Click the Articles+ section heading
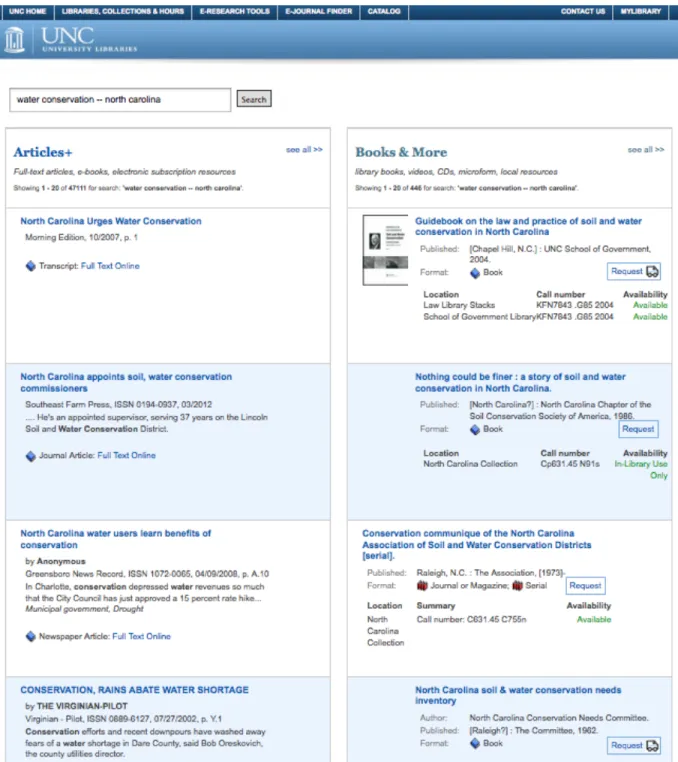 [x=43, y=152]
